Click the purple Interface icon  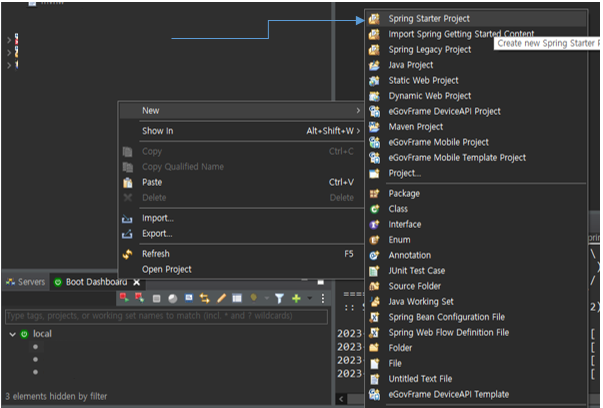click(374, 224)
